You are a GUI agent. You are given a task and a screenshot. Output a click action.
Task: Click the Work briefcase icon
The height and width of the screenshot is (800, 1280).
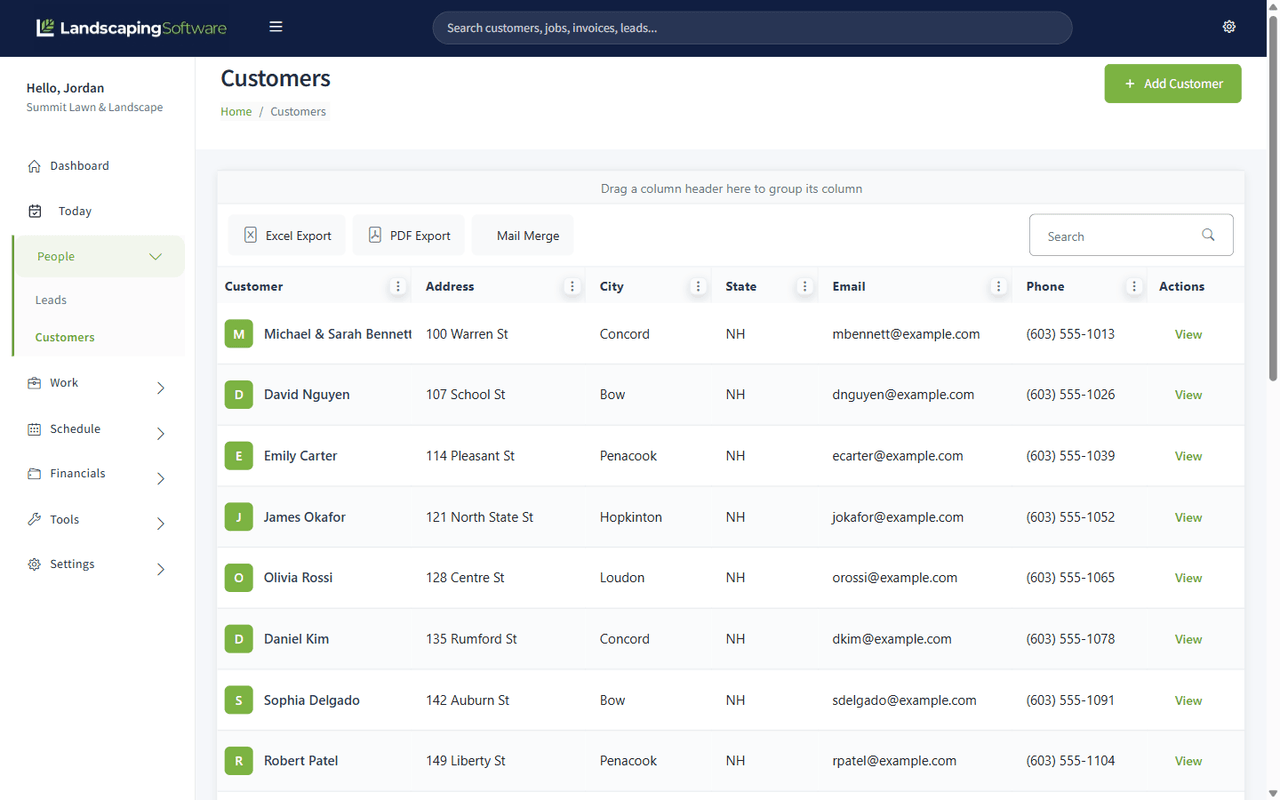(x=34, y=383)
